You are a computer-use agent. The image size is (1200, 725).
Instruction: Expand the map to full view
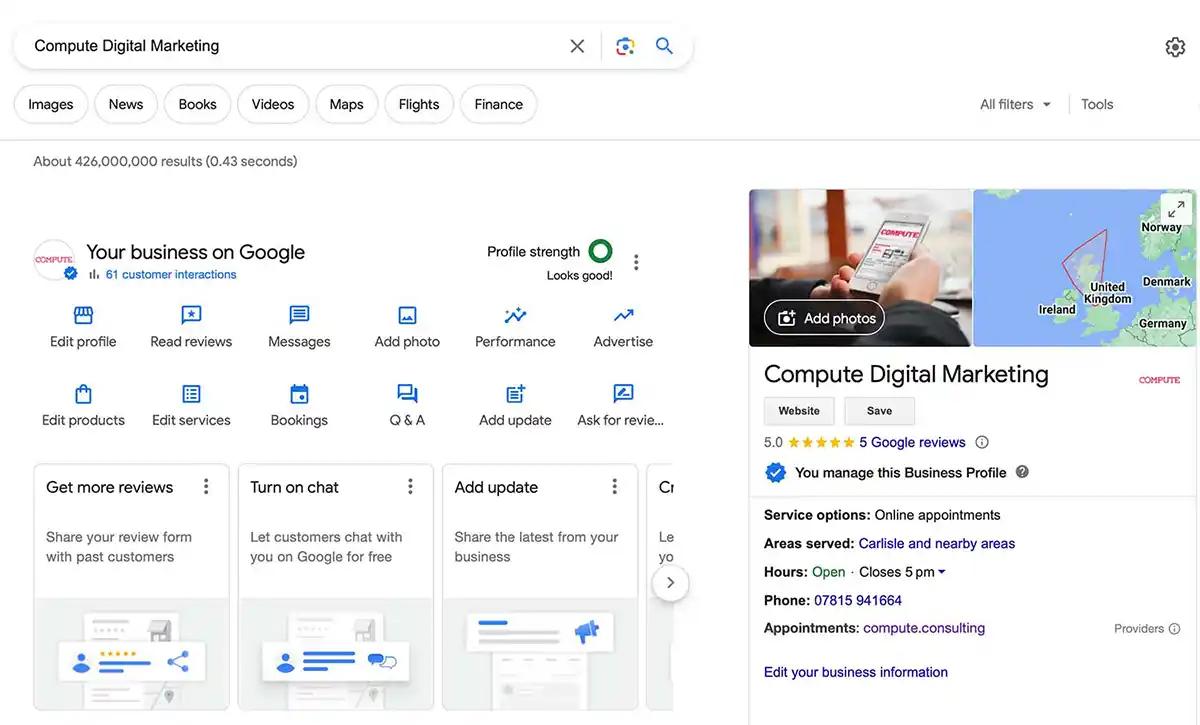tap(1176, 209)
